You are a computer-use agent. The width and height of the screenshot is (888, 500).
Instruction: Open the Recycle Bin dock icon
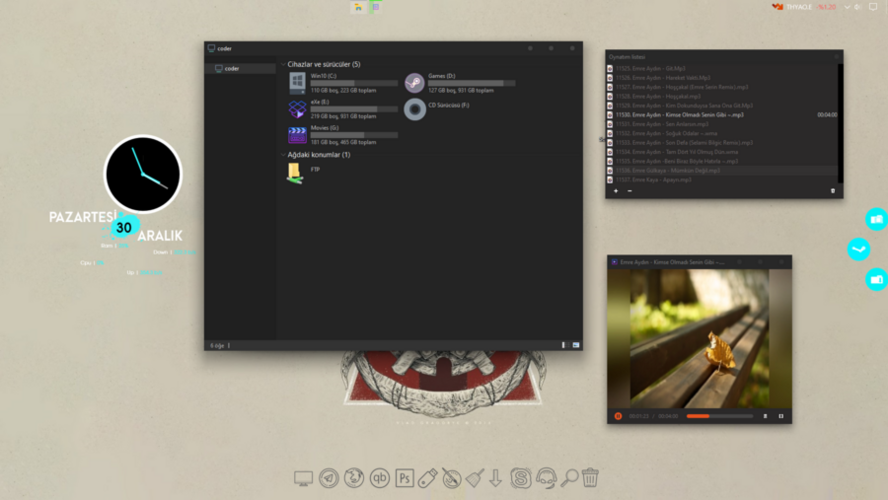590,477
